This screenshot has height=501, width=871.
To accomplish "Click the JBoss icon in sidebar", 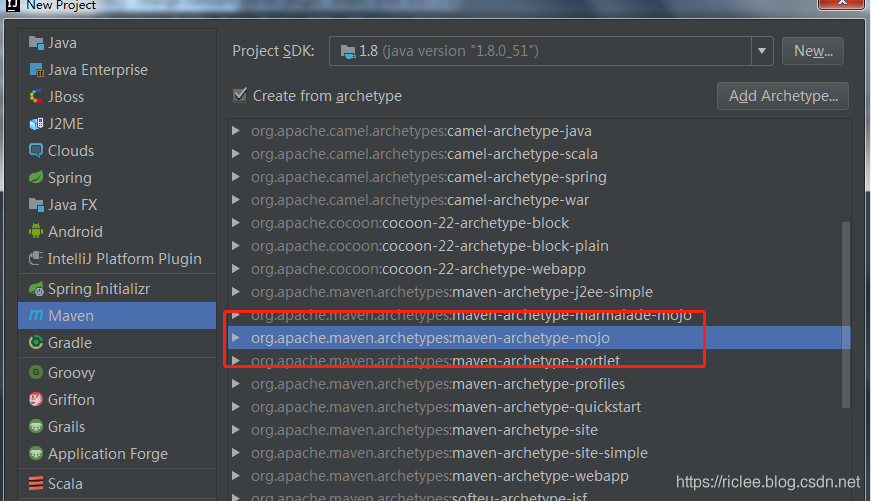I will [36, 97].
